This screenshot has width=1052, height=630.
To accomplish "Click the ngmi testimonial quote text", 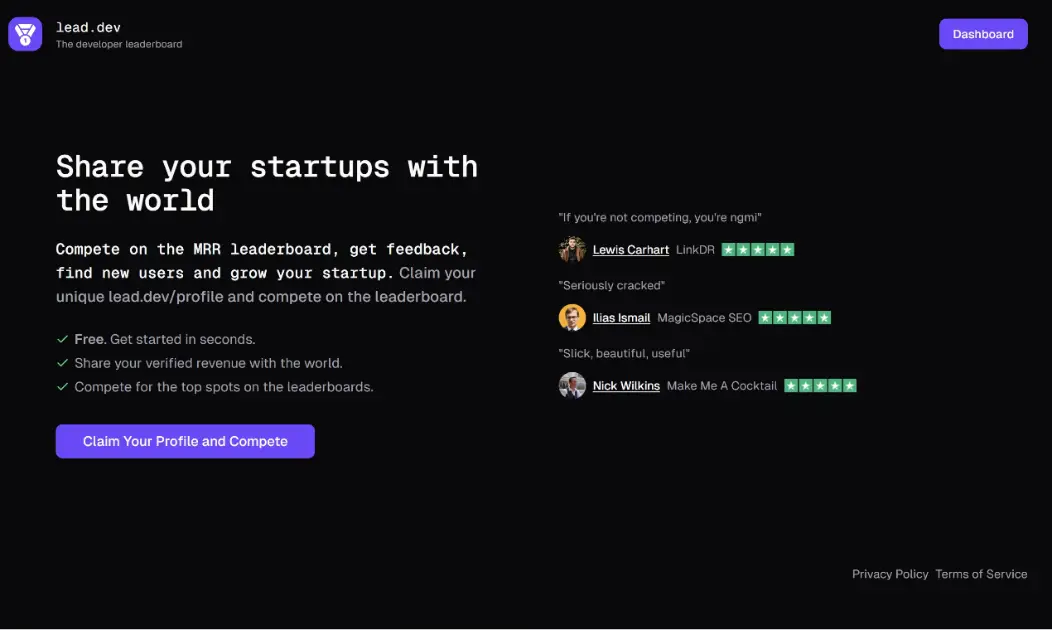I will [660, 217].
